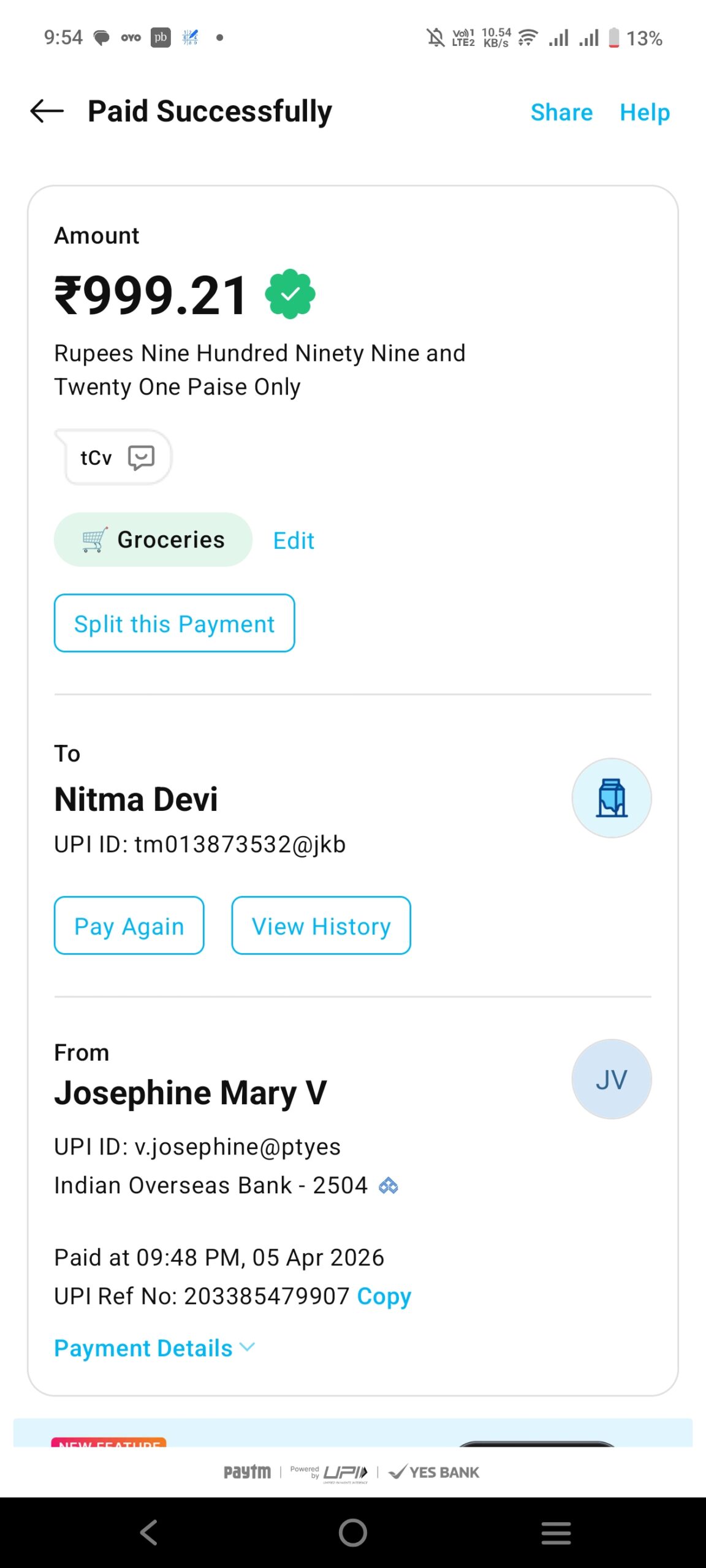Viewport: 706px width, 1568px height.
Task: Expand the Payment Details section
Action: pyautogui.click(x=143, y=1348)
